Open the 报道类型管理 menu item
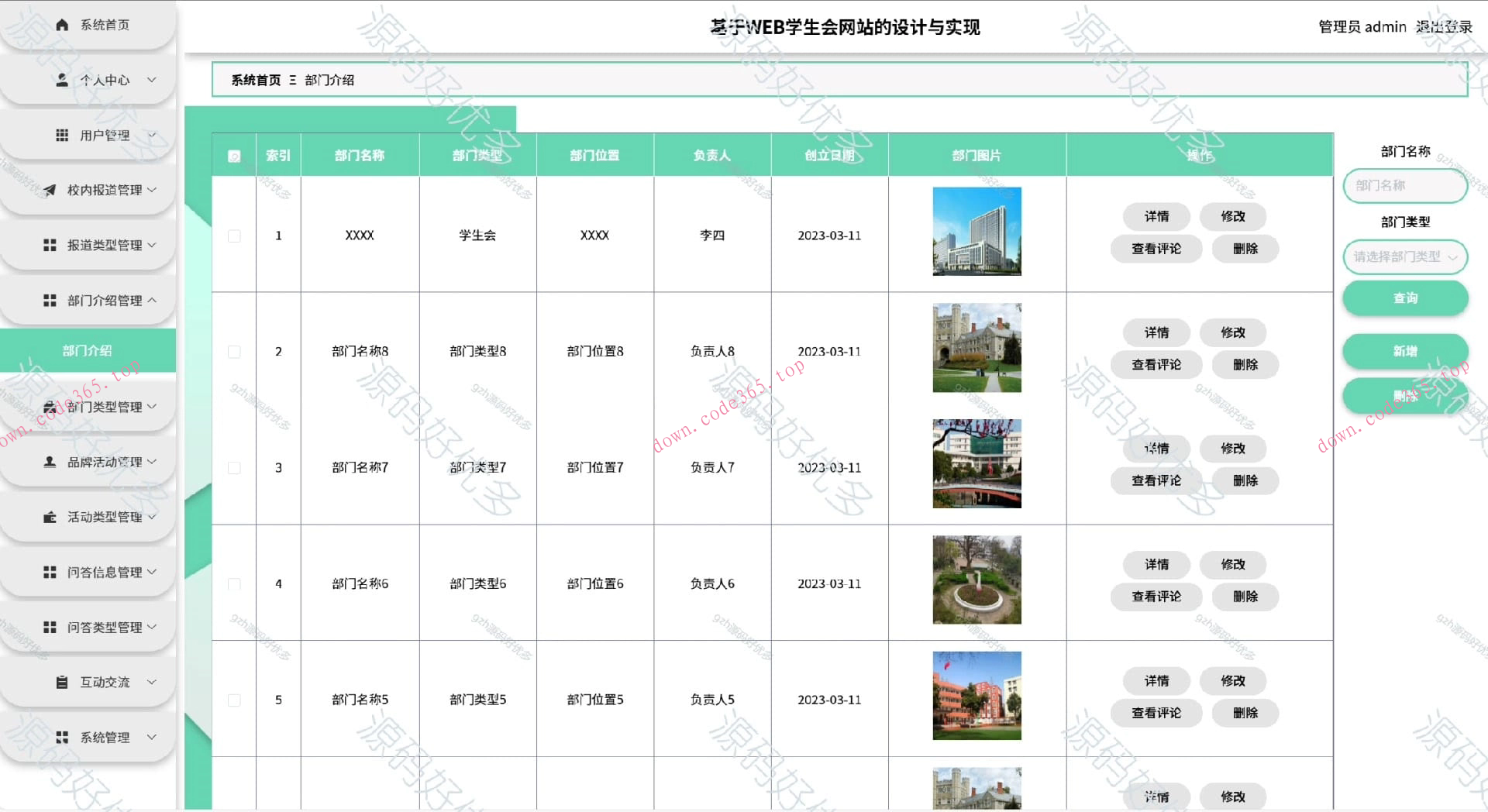The width and height of the screenshot is (1488, 812). click(104, 245)
